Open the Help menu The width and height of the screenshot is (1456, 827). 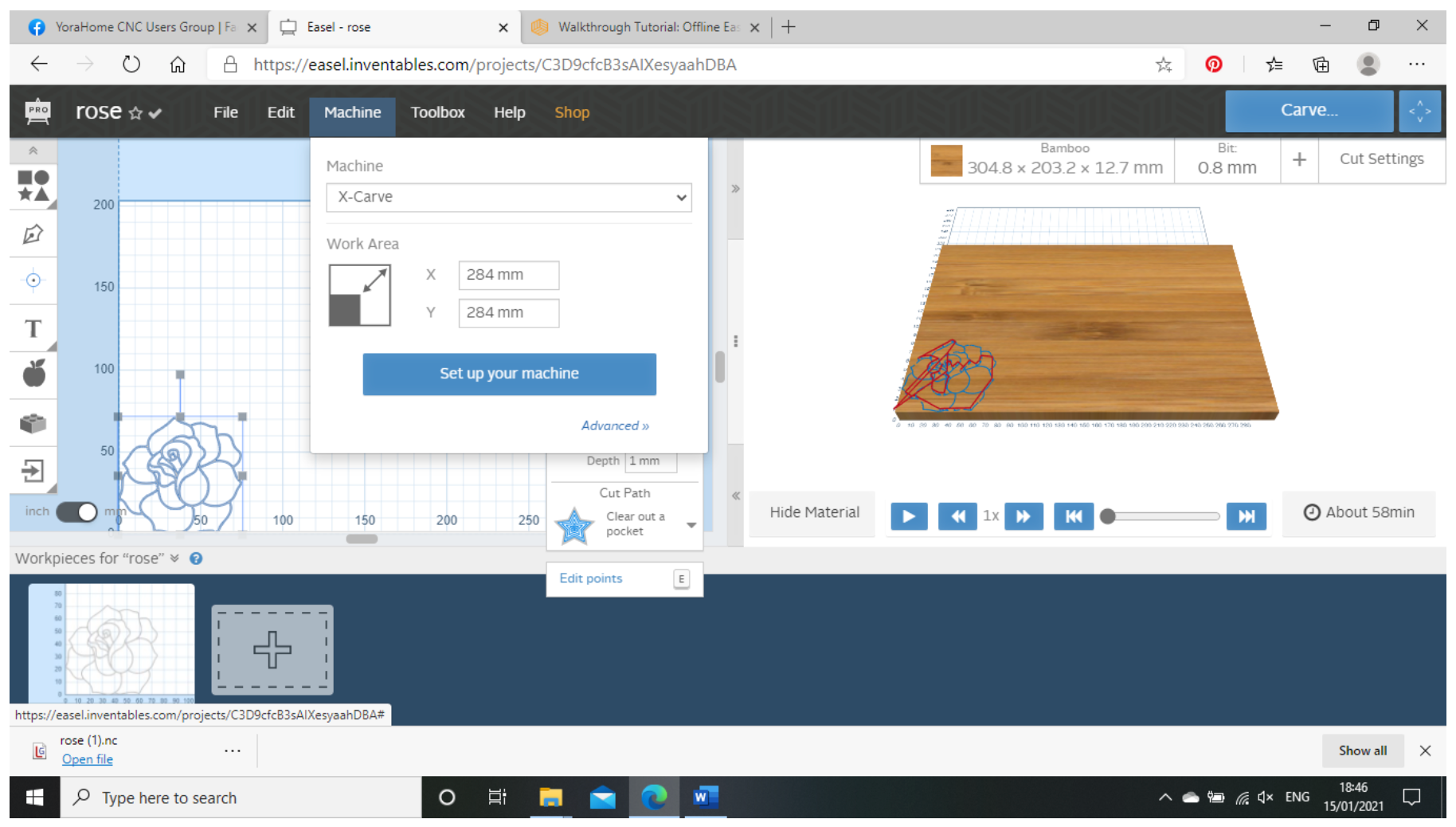(509, 112)
